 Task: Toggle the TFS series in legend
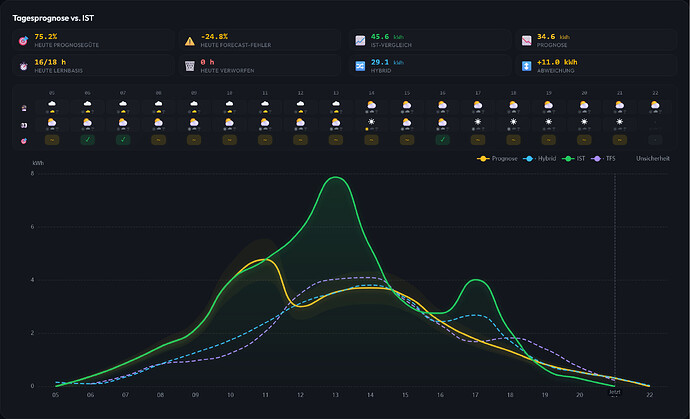pyautogui.click(x=603, y=158)
